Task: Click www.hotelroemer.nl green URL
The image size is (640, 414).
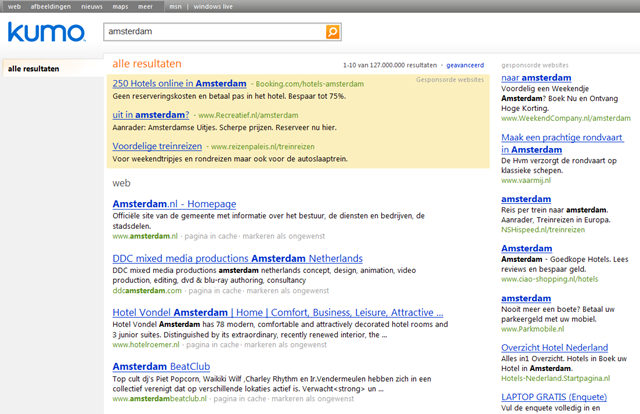Action: 146,345
